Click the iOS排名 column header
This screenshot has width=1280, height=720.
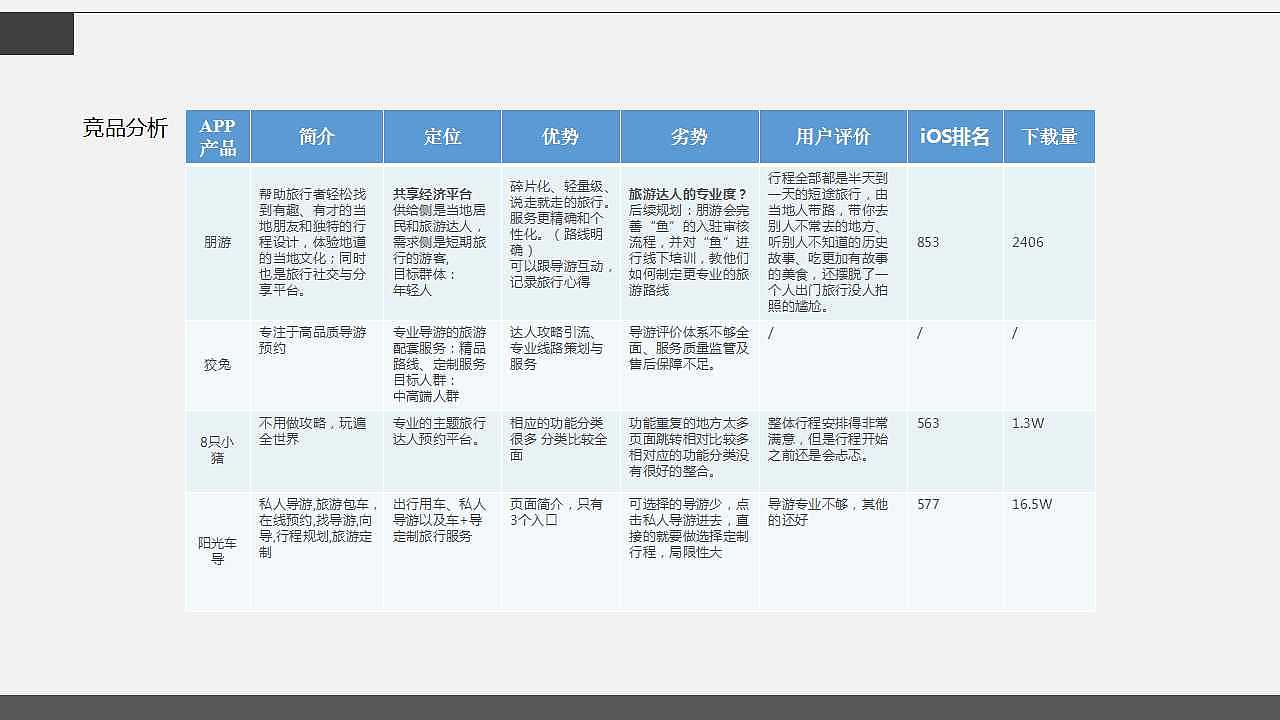956,137
